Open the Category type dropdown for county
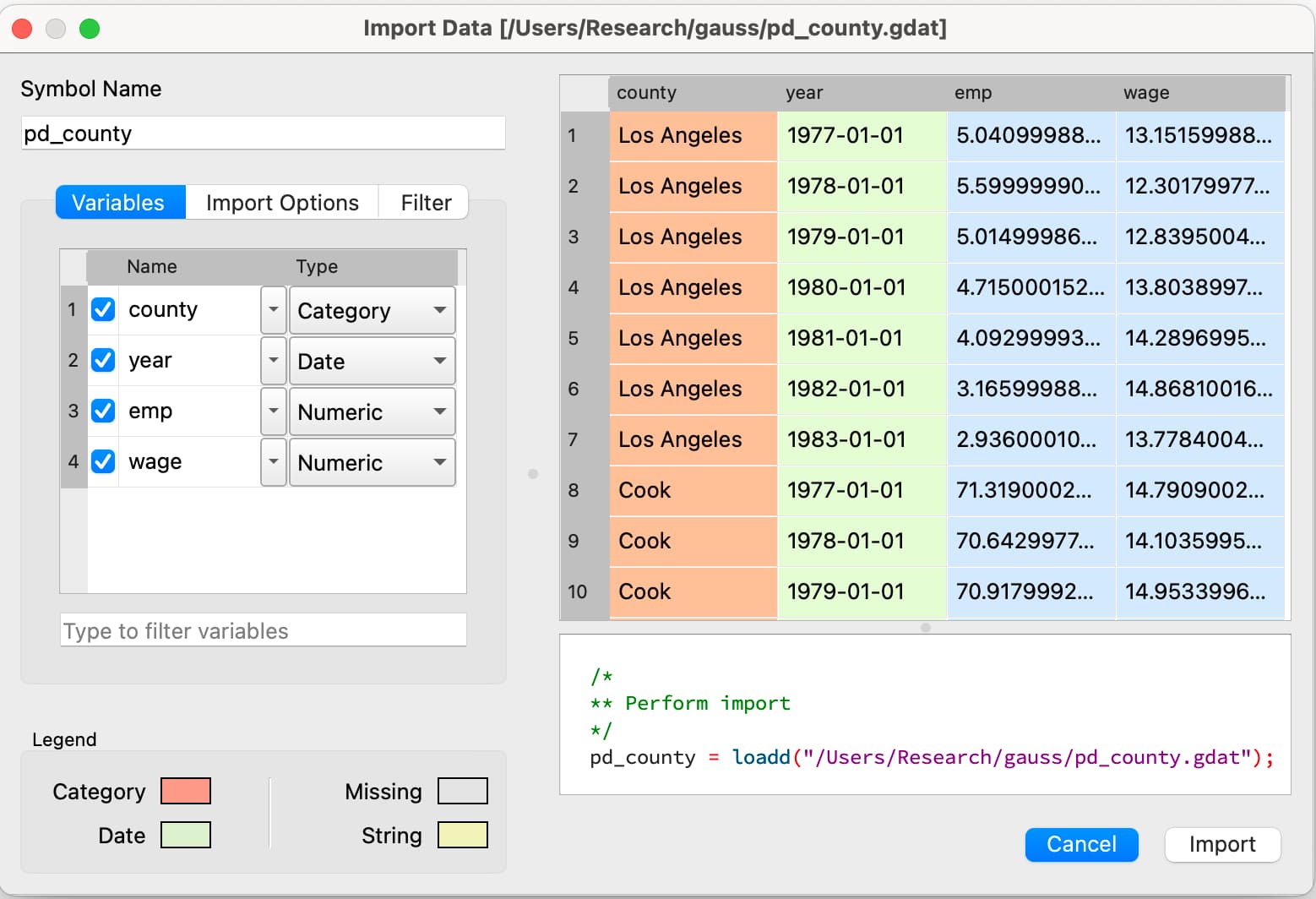Viewport: 1316px width, 899px height. (372, 310)
